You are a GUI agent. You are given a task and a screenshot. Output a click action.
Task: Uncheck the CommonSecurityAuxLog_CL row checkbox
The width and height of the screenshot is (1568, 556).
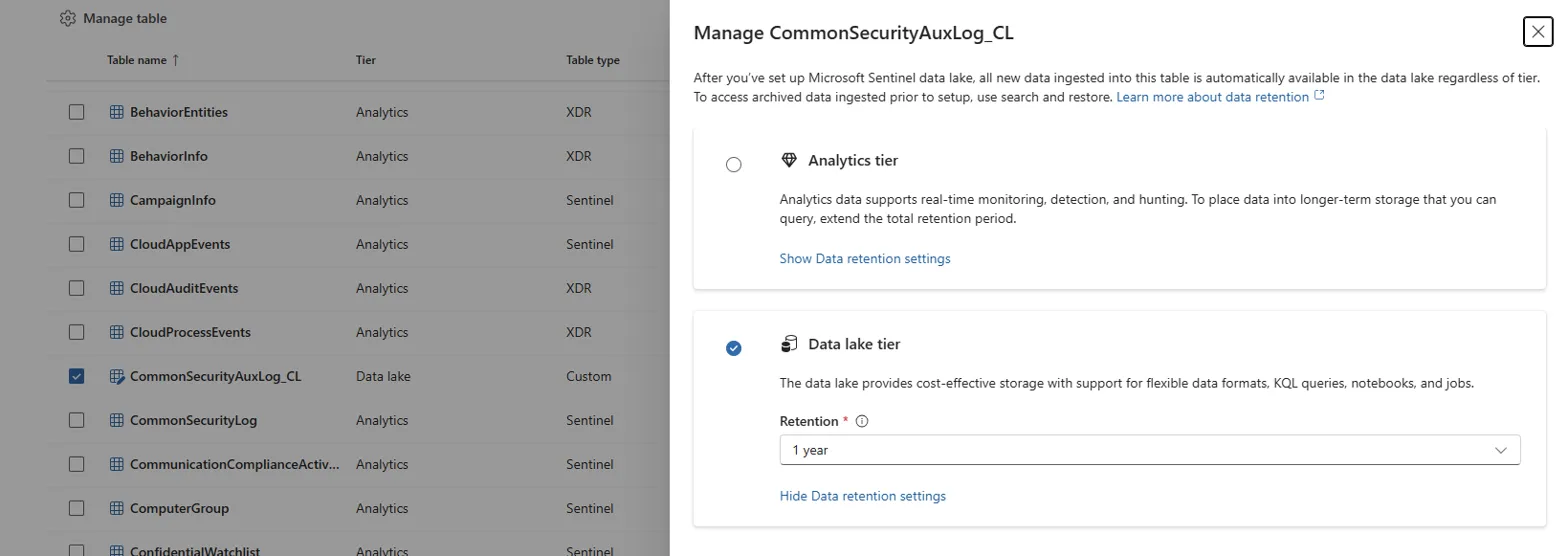point(77,376)
